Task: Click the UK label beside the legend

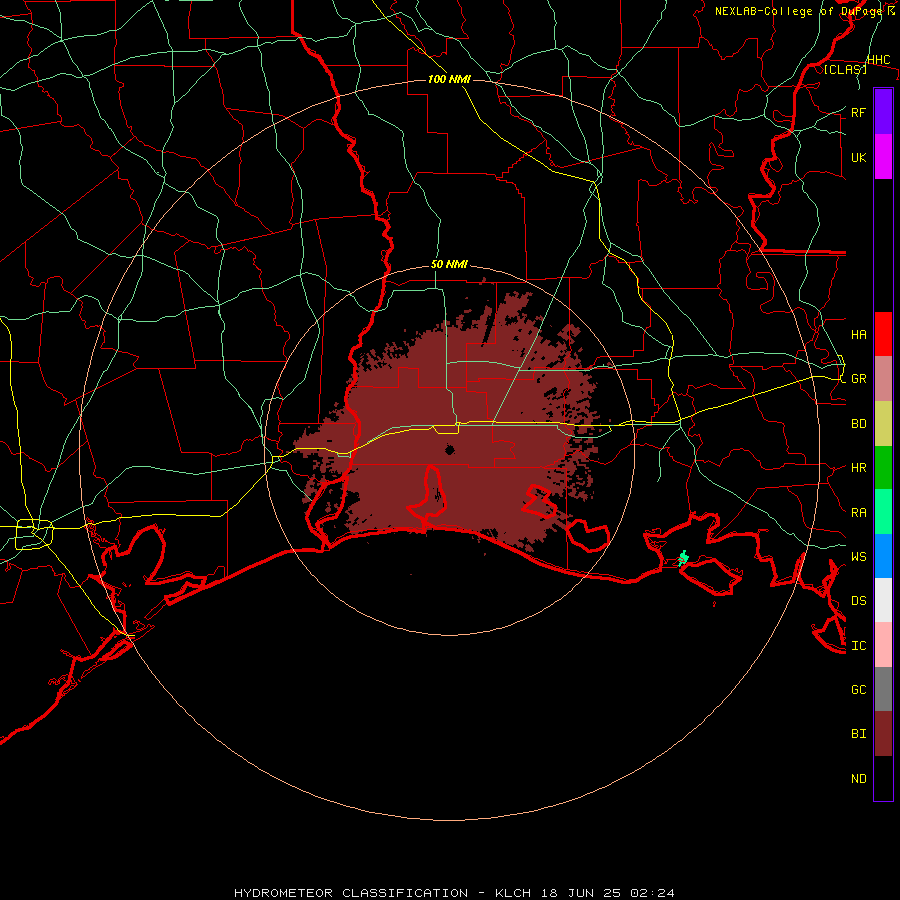Action: tap(858, 157)
